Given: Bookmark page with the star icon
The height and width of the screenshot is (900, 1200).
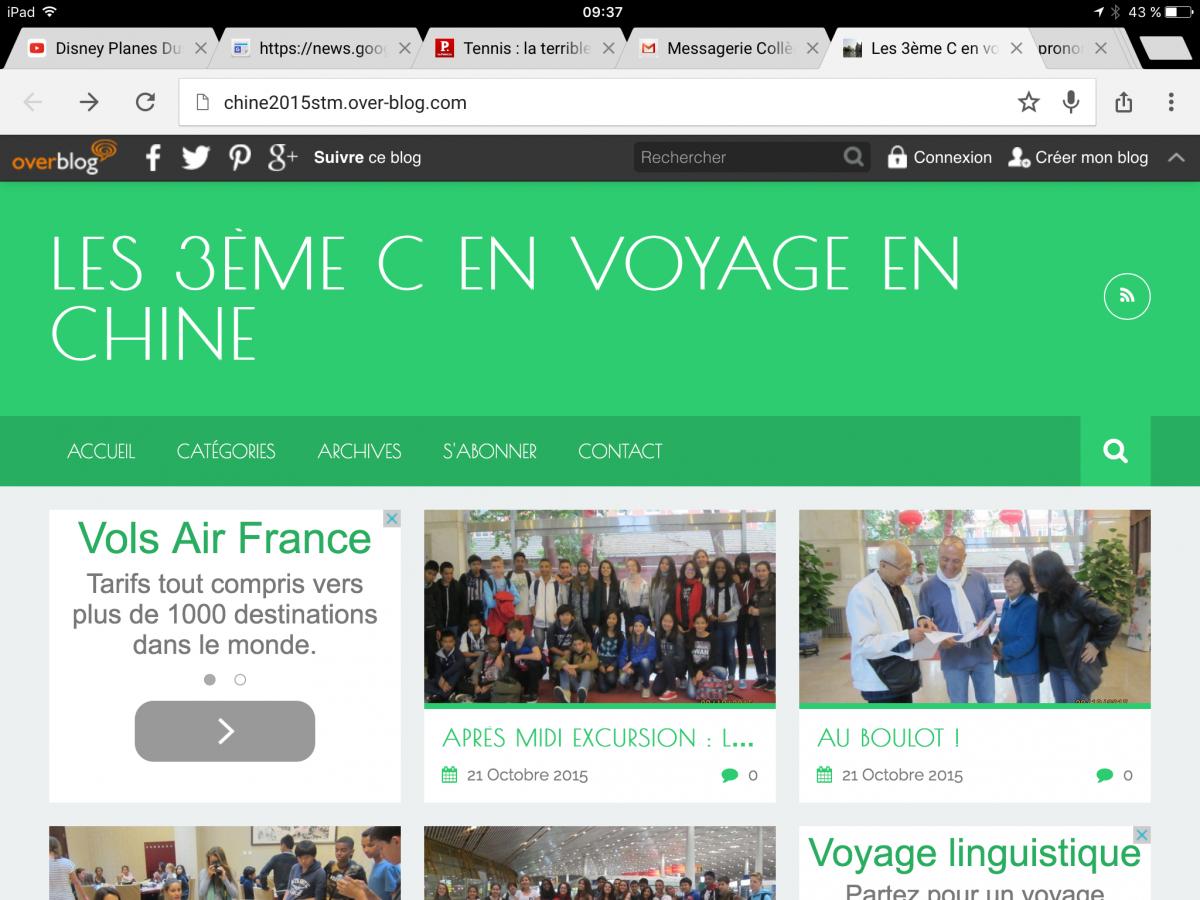Looking at the screenshot, I should (x=1028, y=102).
